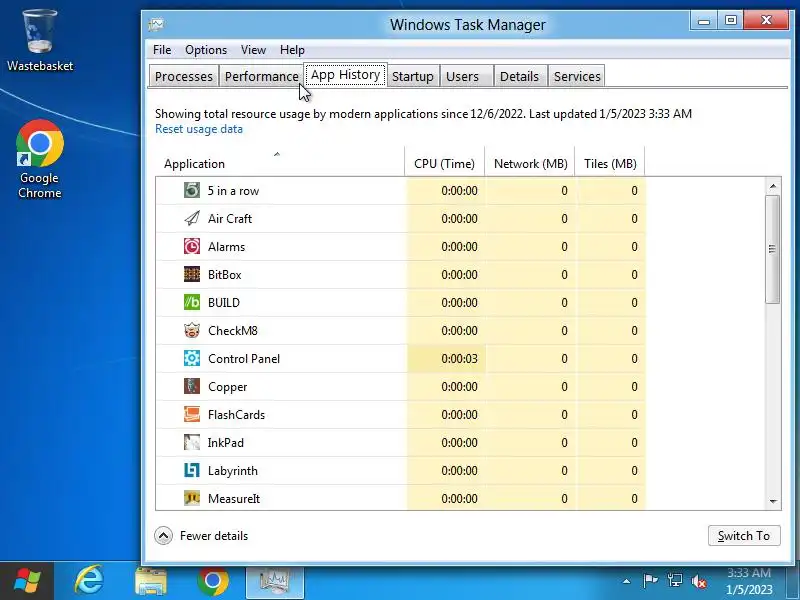The image size is (800, 600).
Task: Open the File menu
Action: pyautogui.click(x=162, y=50)
